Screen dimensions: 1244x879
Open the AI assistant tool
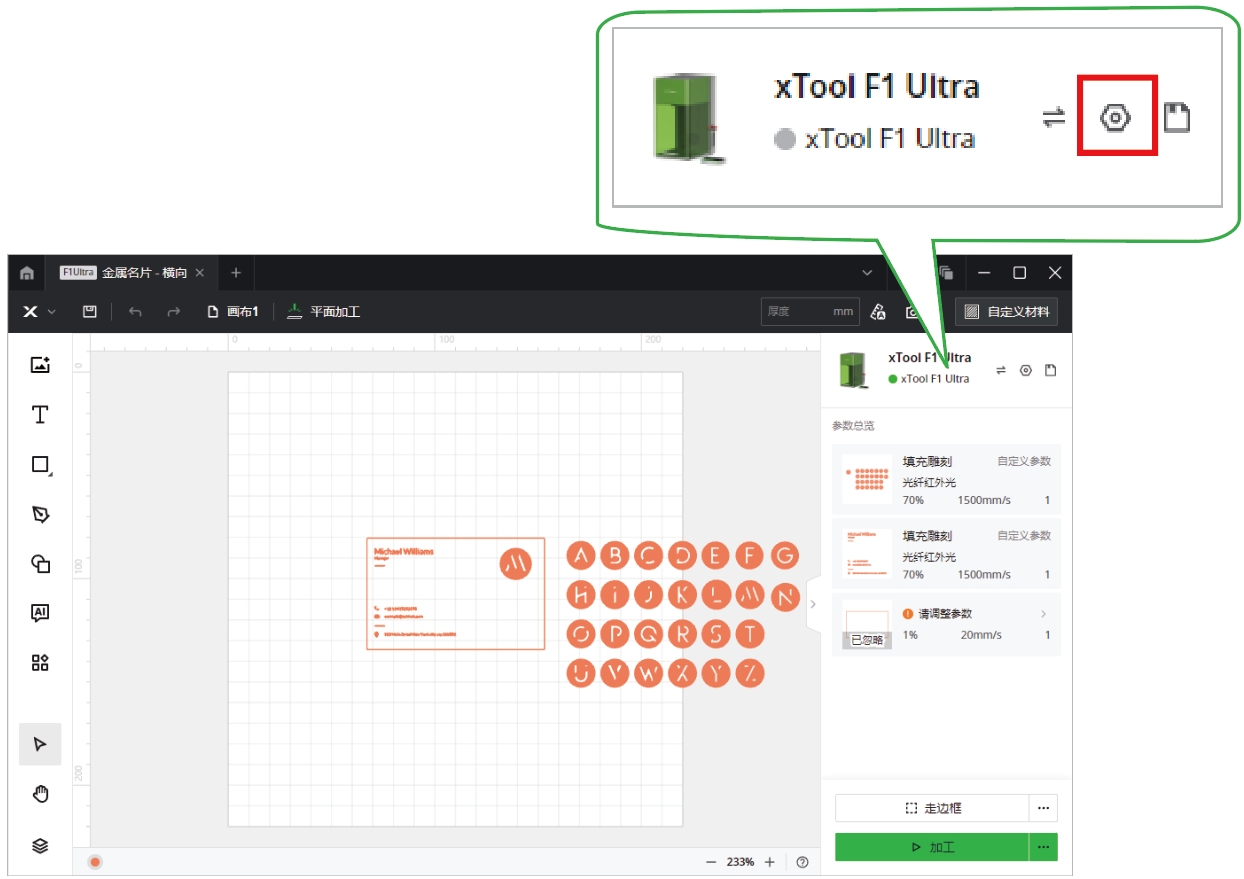40,613
